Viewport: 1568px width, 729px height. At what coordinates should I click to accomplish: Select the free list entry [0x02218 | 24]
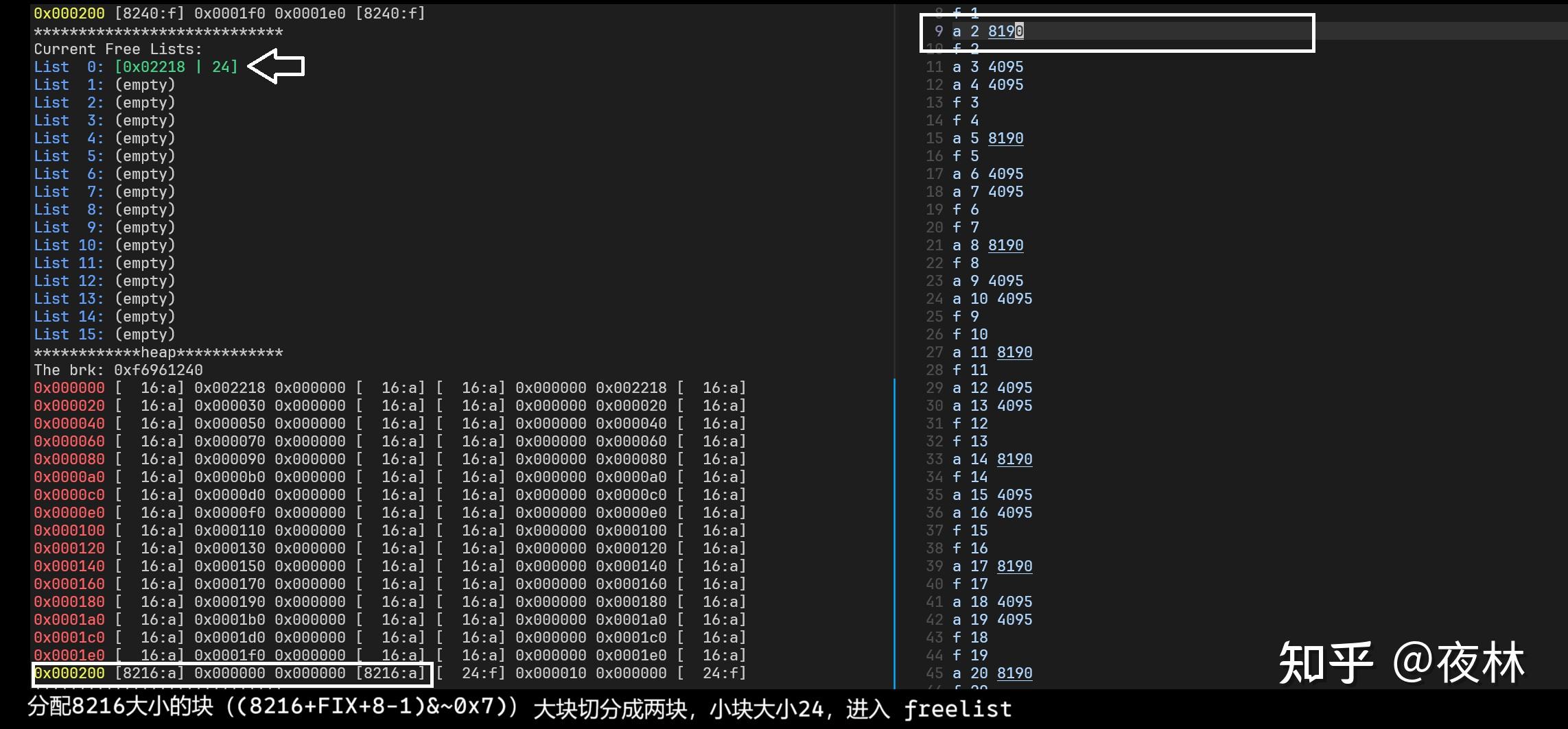[x=177, y=67]
